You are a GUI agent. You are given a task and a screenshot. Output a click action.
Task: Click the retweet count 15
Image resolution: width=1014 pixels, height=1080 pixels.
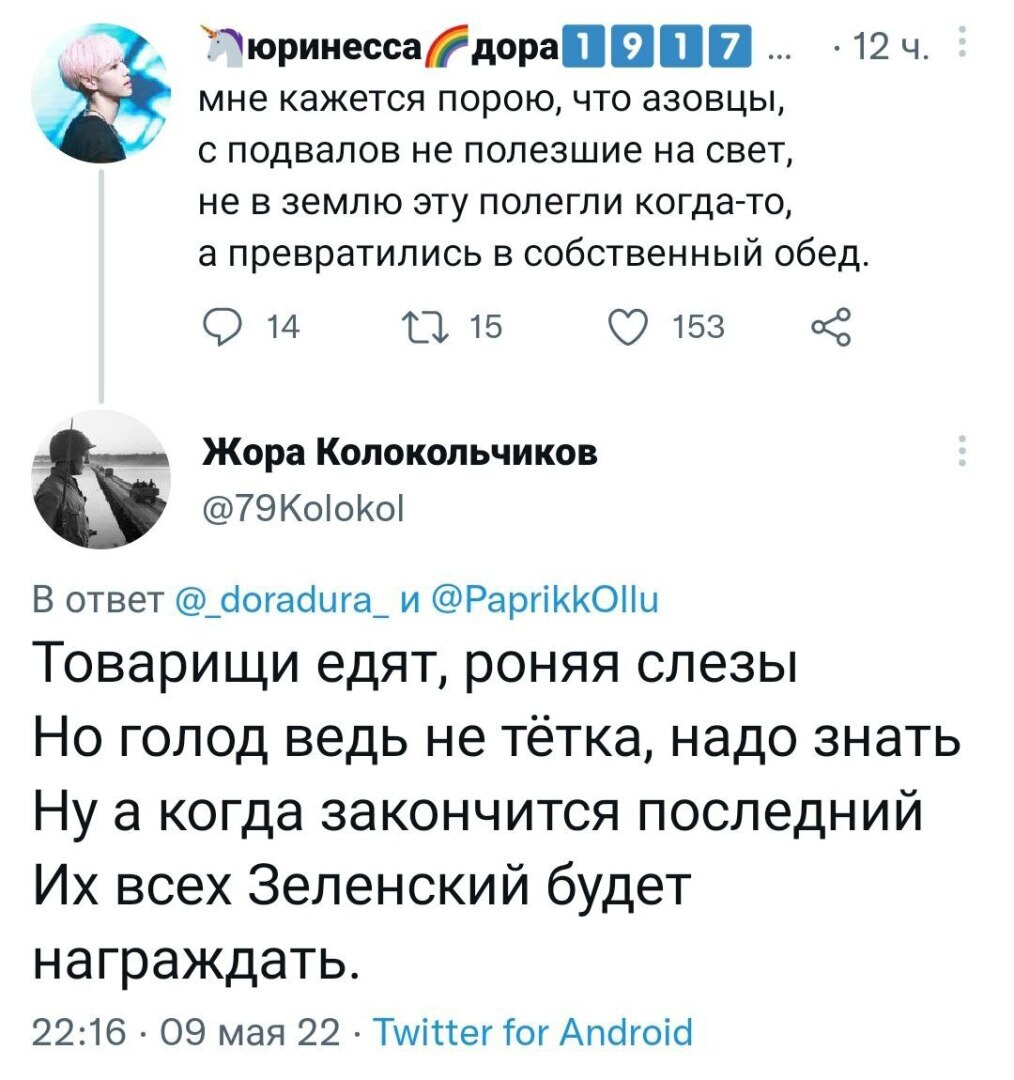(x=486, y=326)
